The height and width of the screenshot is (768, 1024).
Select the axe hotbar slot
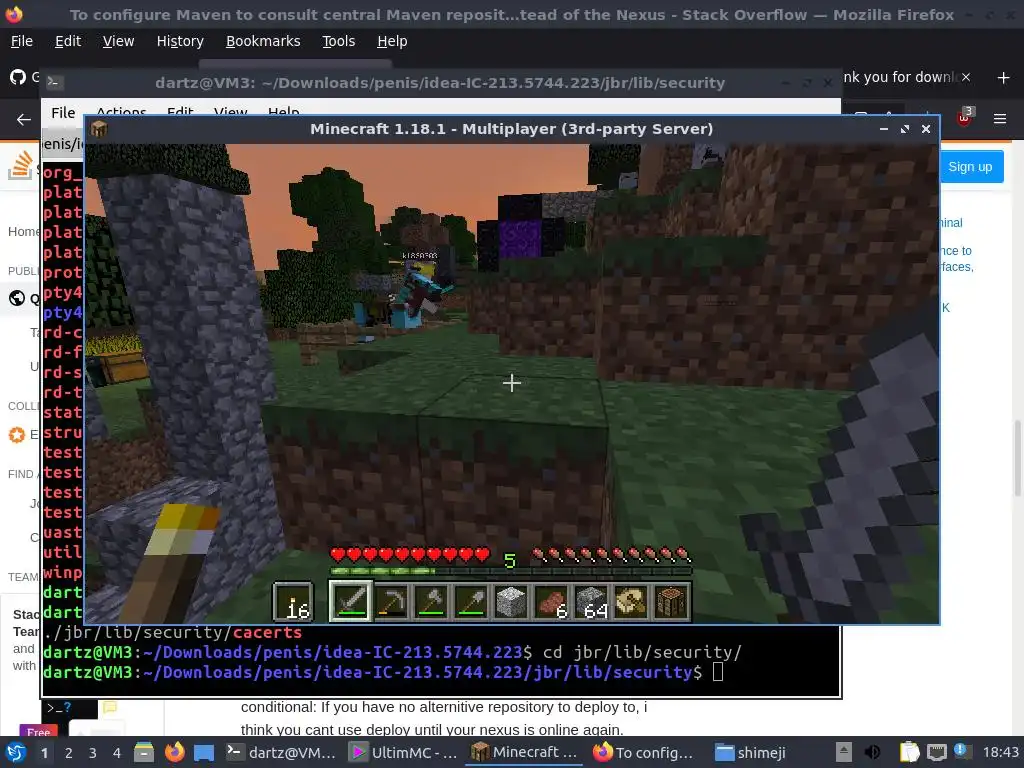[x=431, y=601]
